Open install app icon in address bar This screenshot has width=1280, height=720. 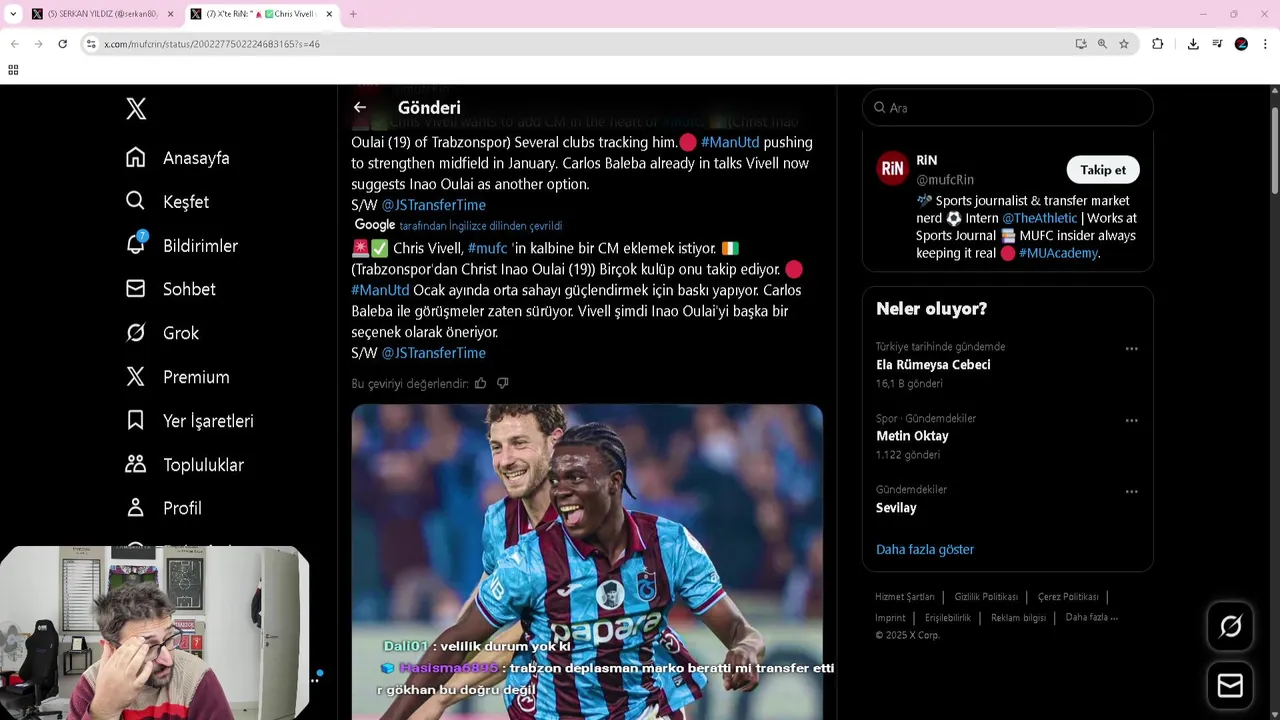[x=1081, y=44]
